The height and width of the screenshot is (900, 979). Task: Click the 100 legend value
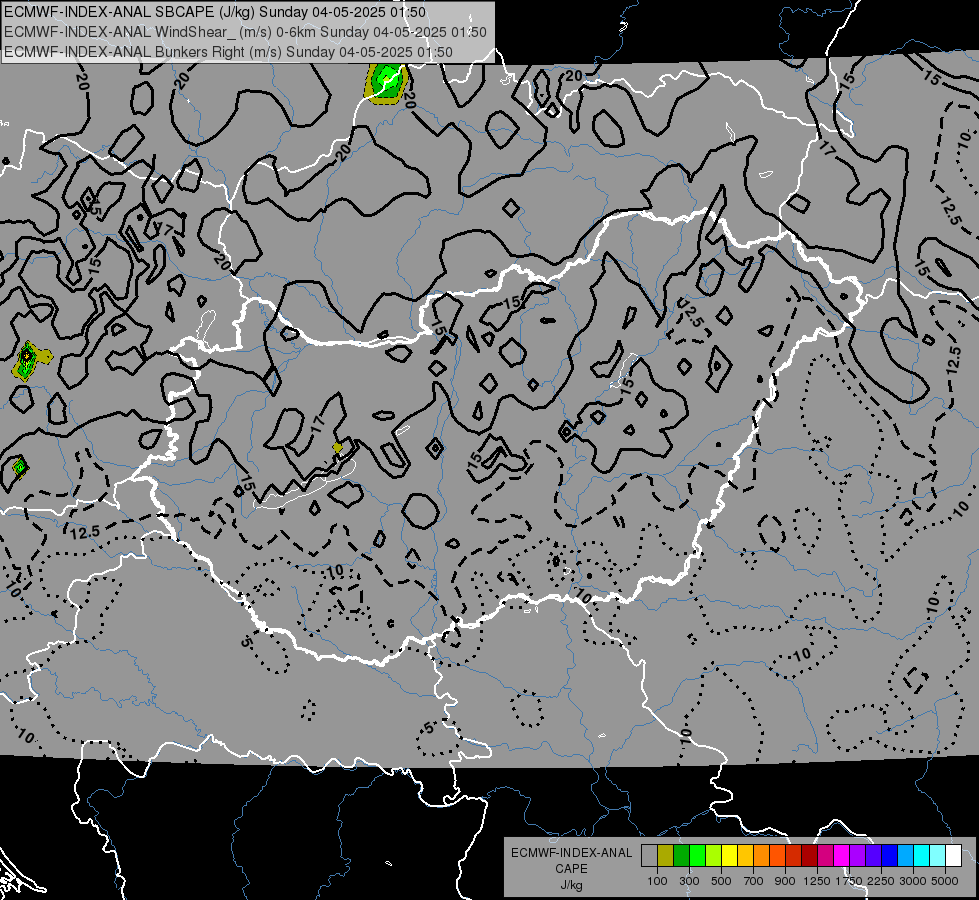click(657, 881)
